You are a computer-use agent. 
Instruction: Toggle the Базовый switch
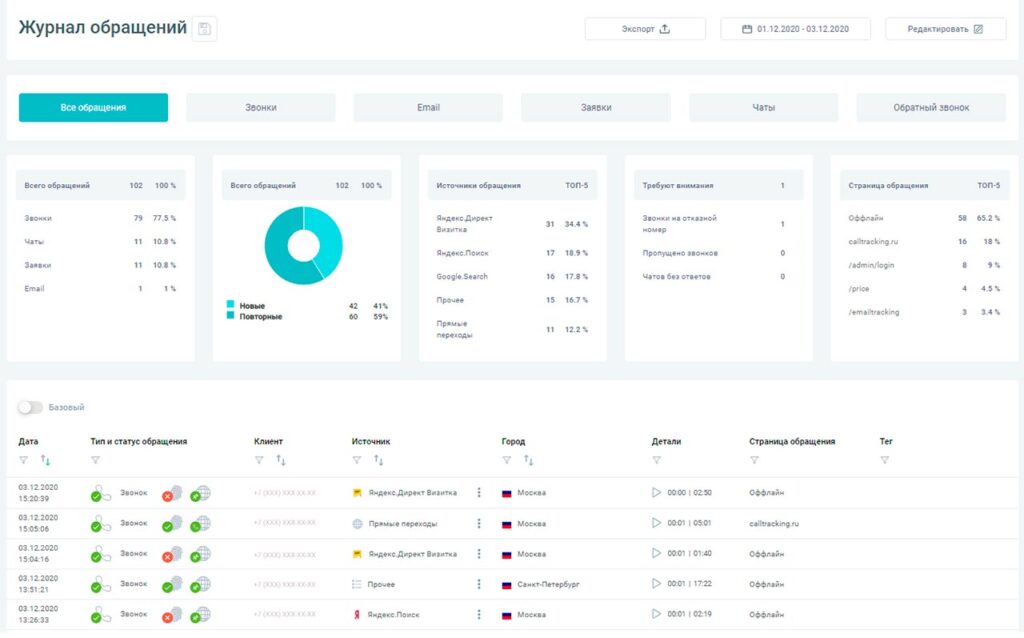(x=31, y=407)
